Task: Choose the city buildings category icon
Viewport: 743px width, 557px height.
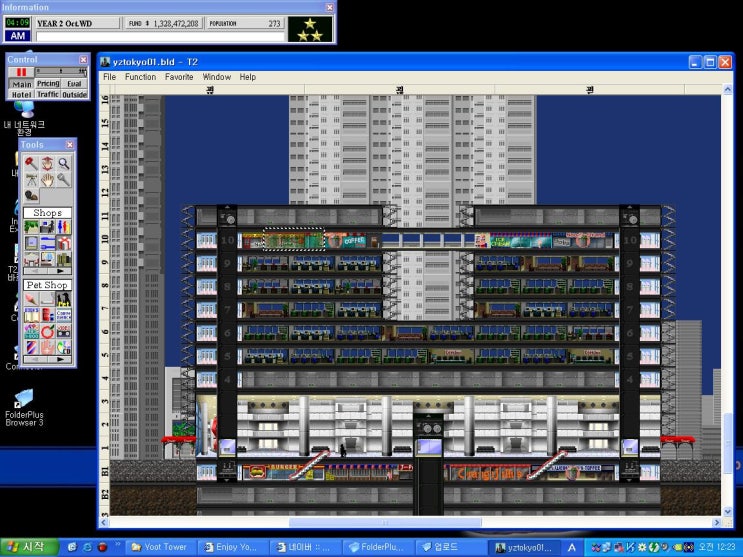Action: [63, 259]
